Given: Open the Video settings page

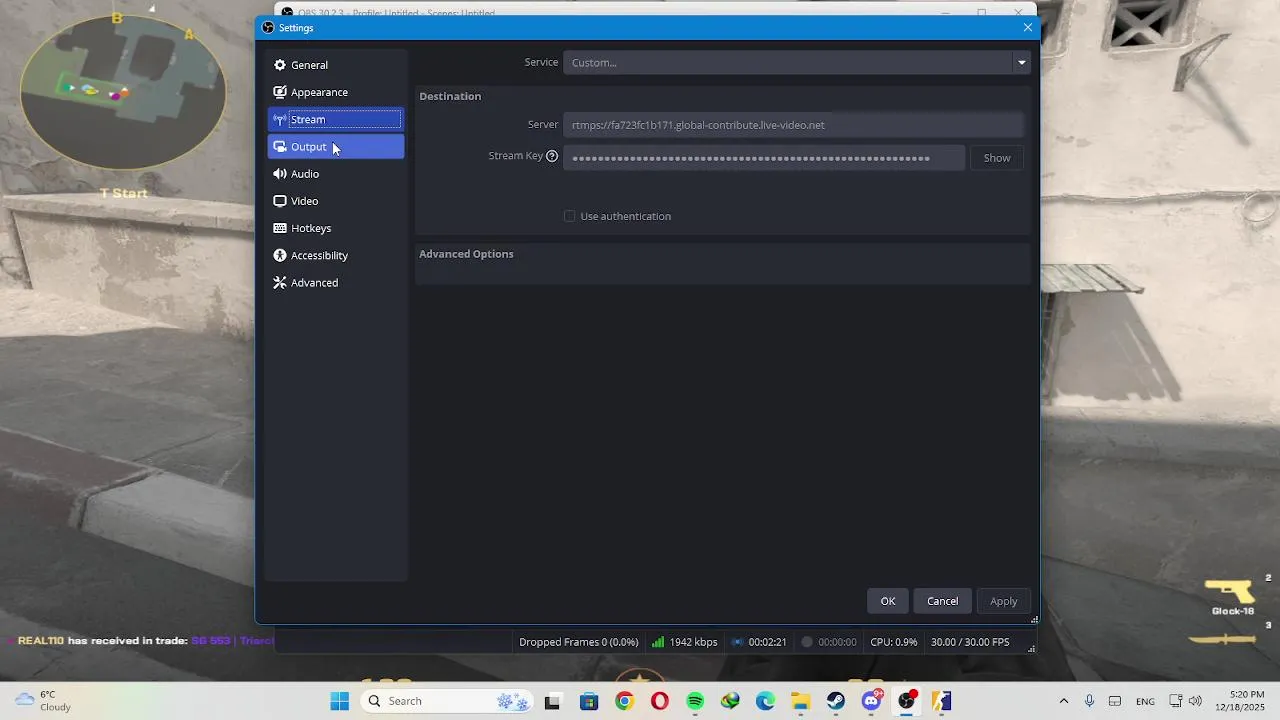Looking at the screenshot, I should [x=336, y=201].
